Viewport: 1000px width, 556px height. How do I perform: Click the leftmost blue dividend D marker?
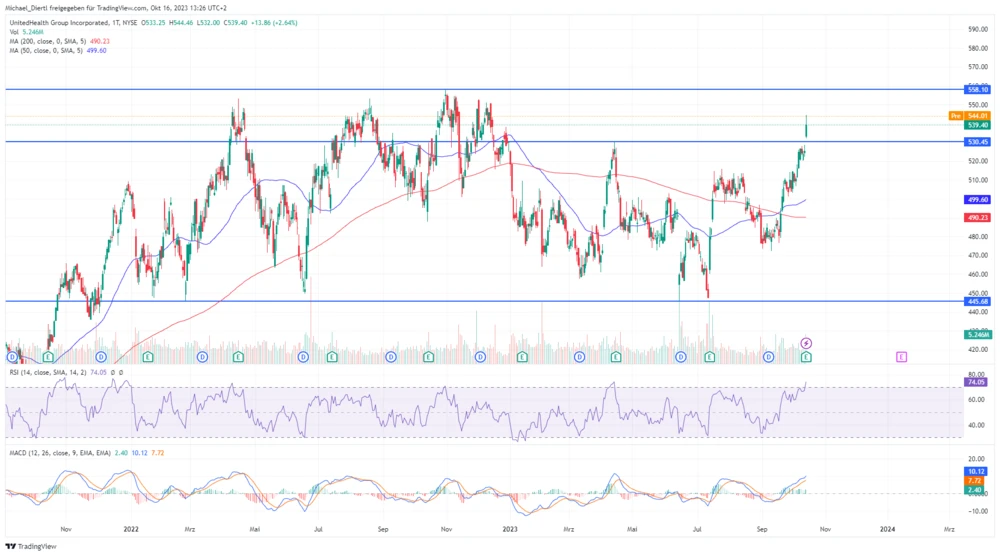pyautogui.click(x=11, y=356)
